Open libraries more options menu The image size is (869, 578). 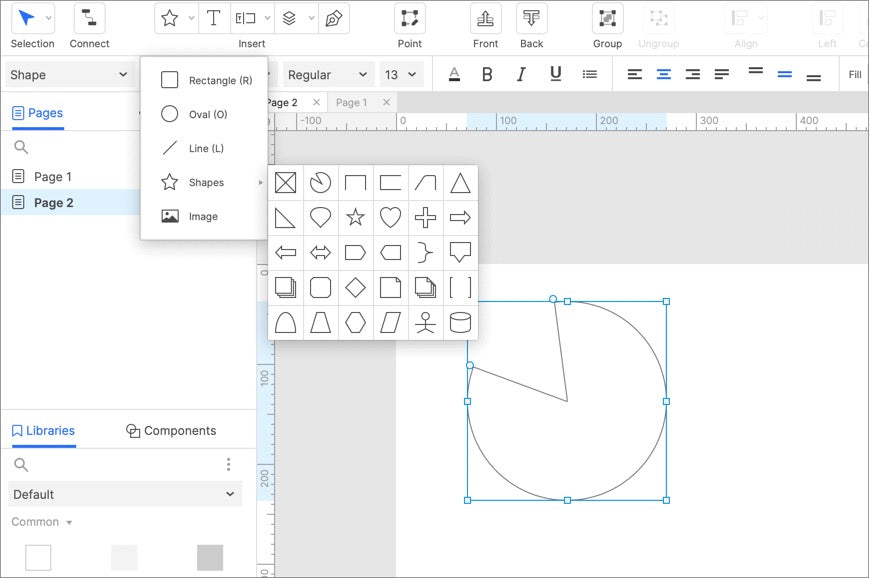[x=228, y=464]
